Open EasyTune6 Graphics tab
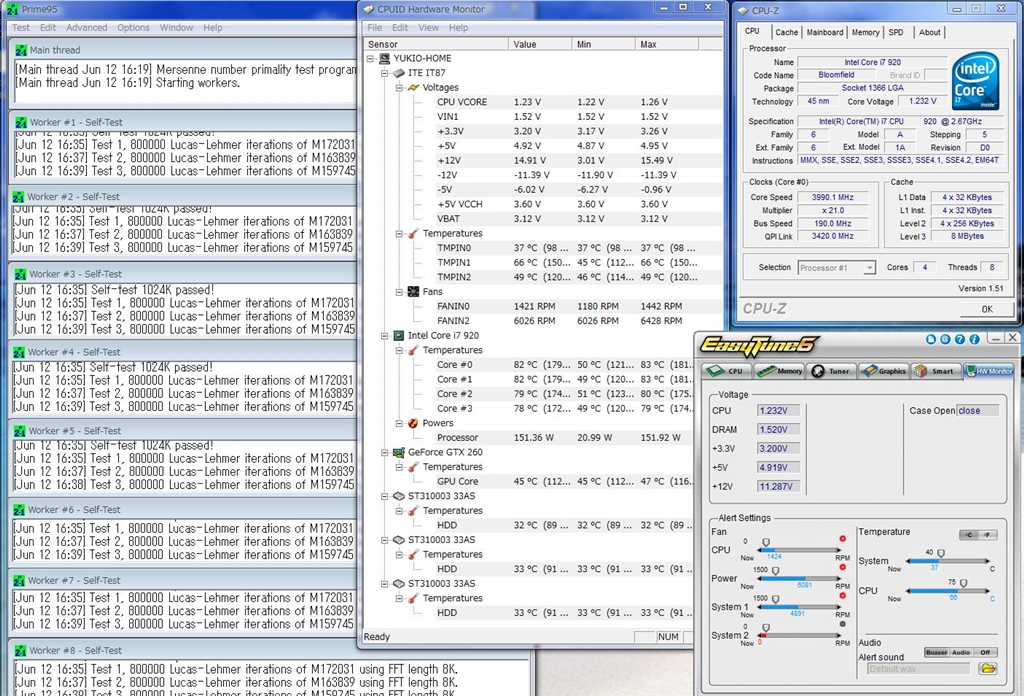 tap(884, 371)
